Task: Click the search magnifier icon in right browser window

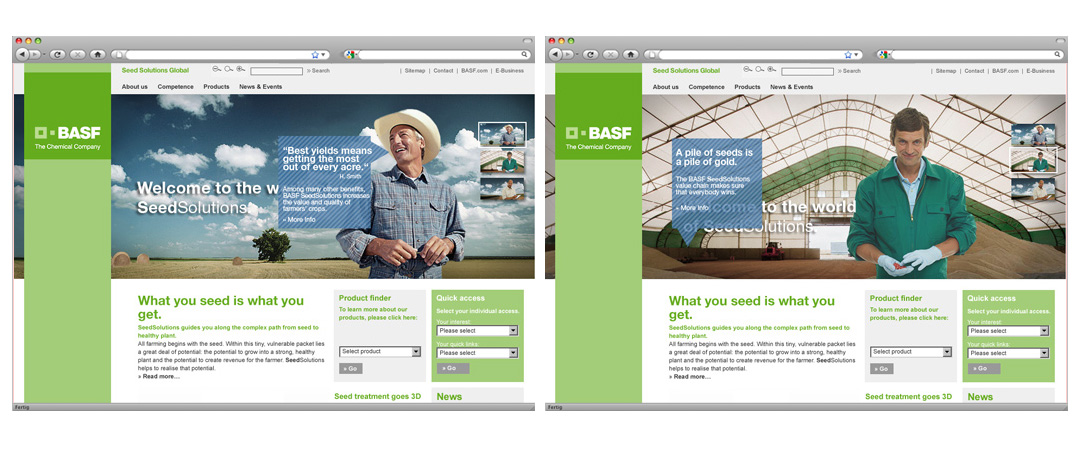Action: tap(1057, 54)
